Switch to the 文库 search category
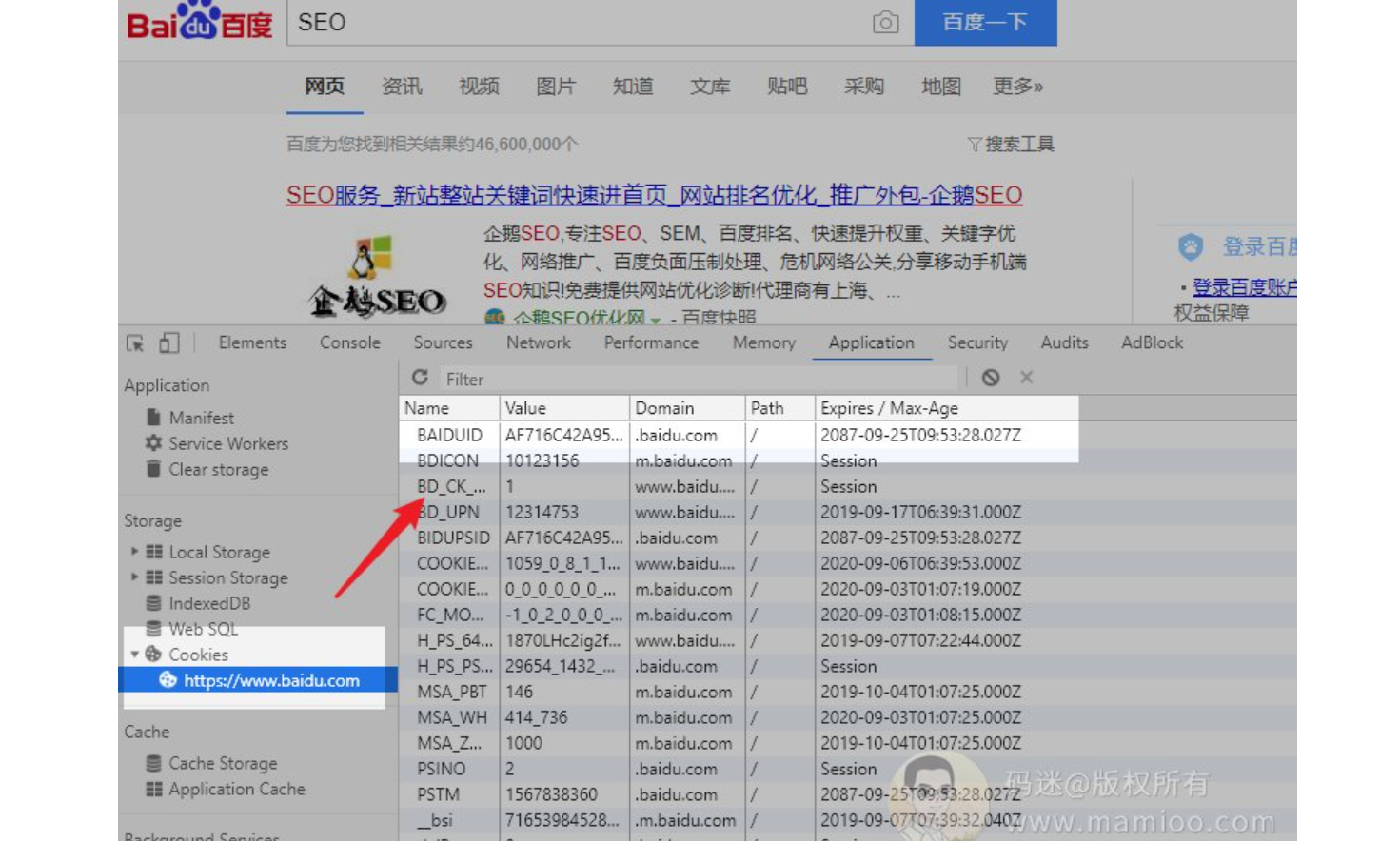This screenshot has height=841, width=1400. click(x=710, y=87)
